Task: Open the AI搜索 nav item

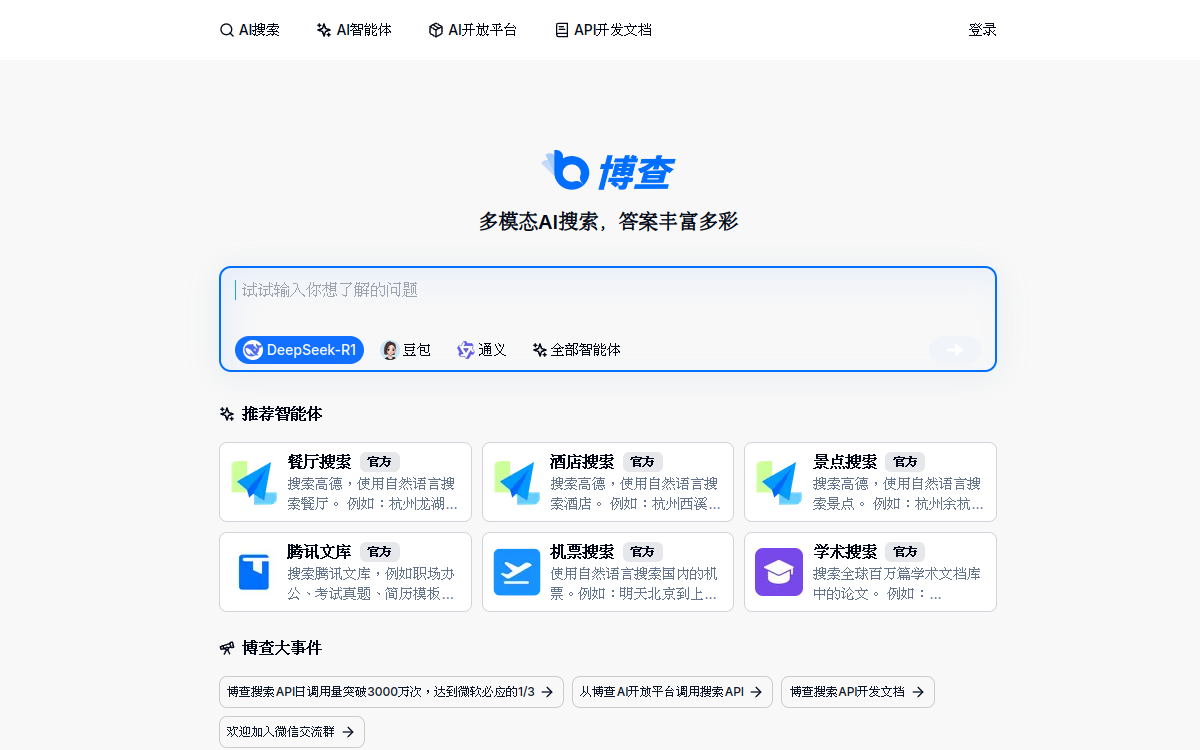Action: point(250,30)
